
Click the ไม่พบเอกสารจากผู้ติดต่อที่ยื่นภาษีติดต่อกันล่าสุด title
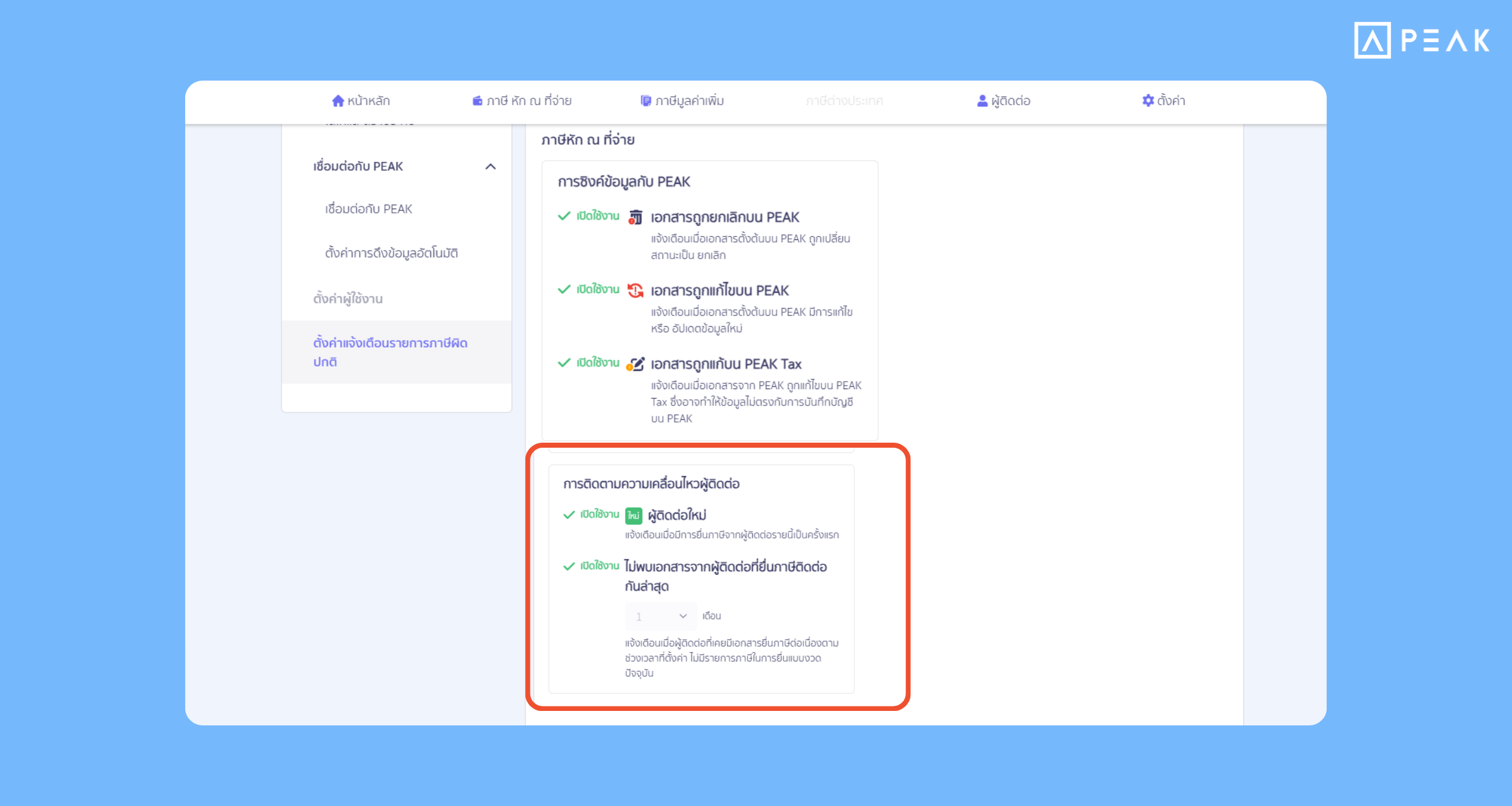(726, 576)
